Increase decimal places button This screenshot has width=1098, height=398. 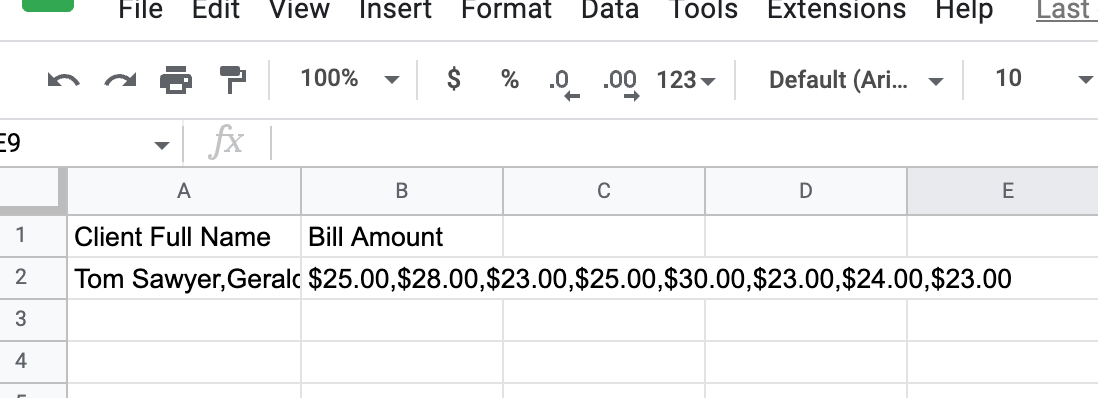coord(620,84)
